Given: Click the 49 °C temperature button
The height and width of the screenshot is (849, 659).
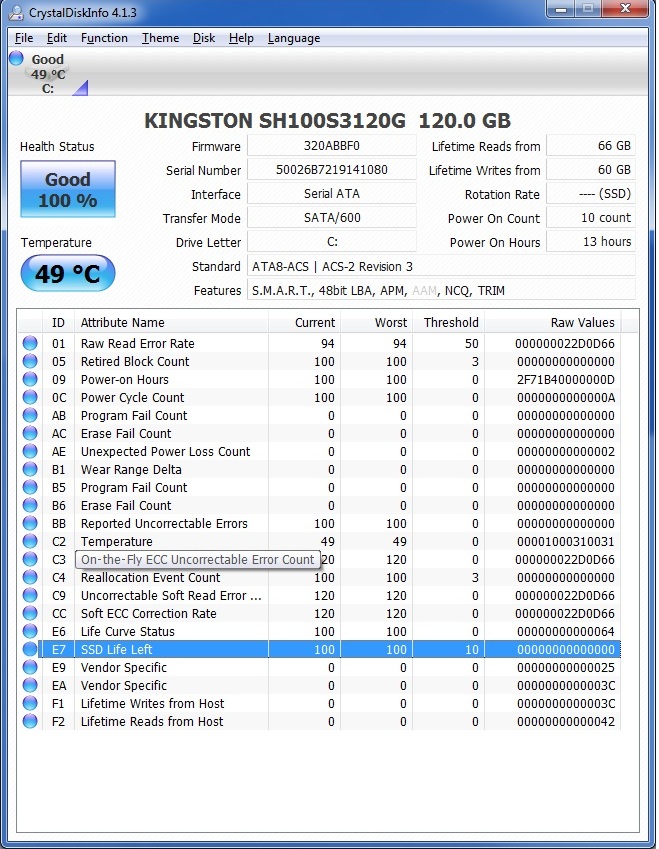Looking at the screenshot, I should 68,273.
